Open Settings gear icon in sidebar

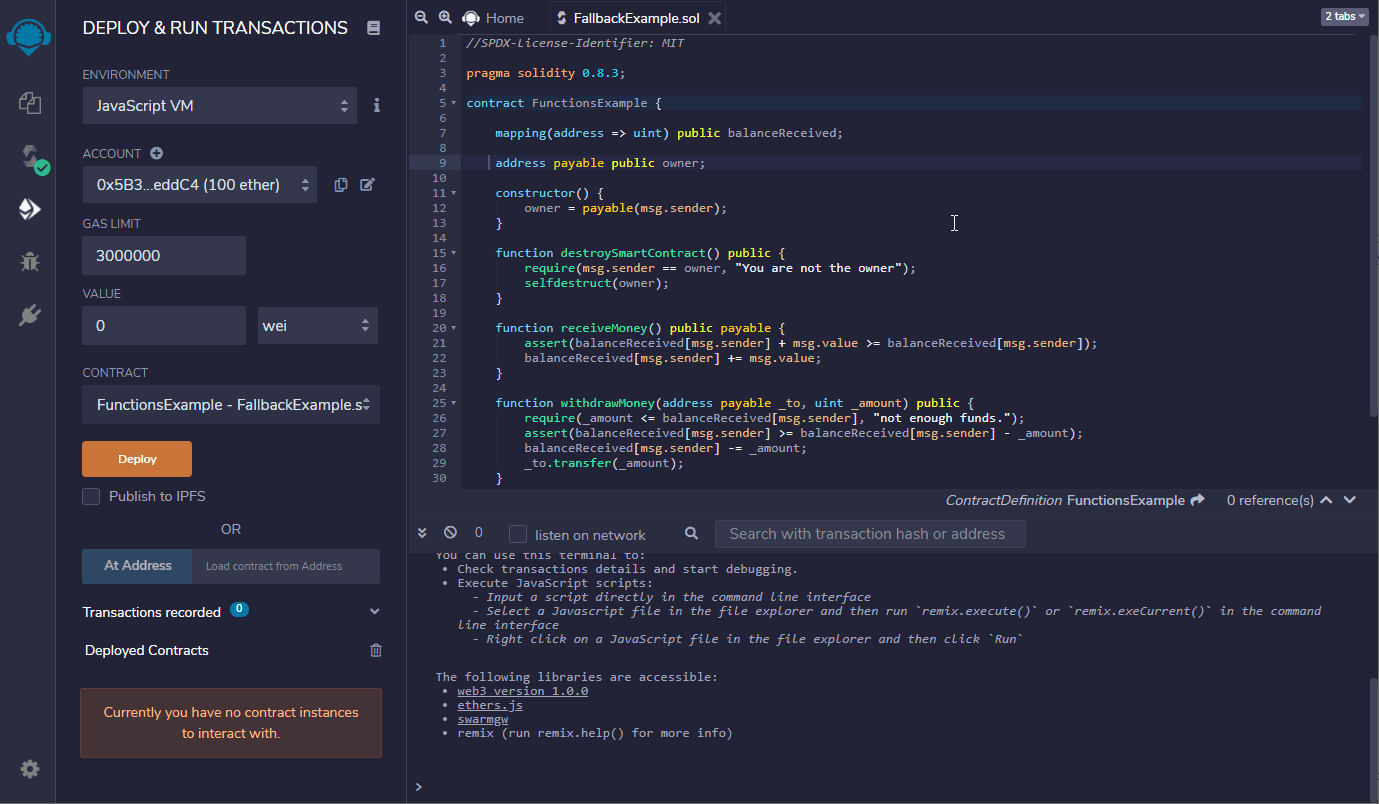tap(30, 769)
